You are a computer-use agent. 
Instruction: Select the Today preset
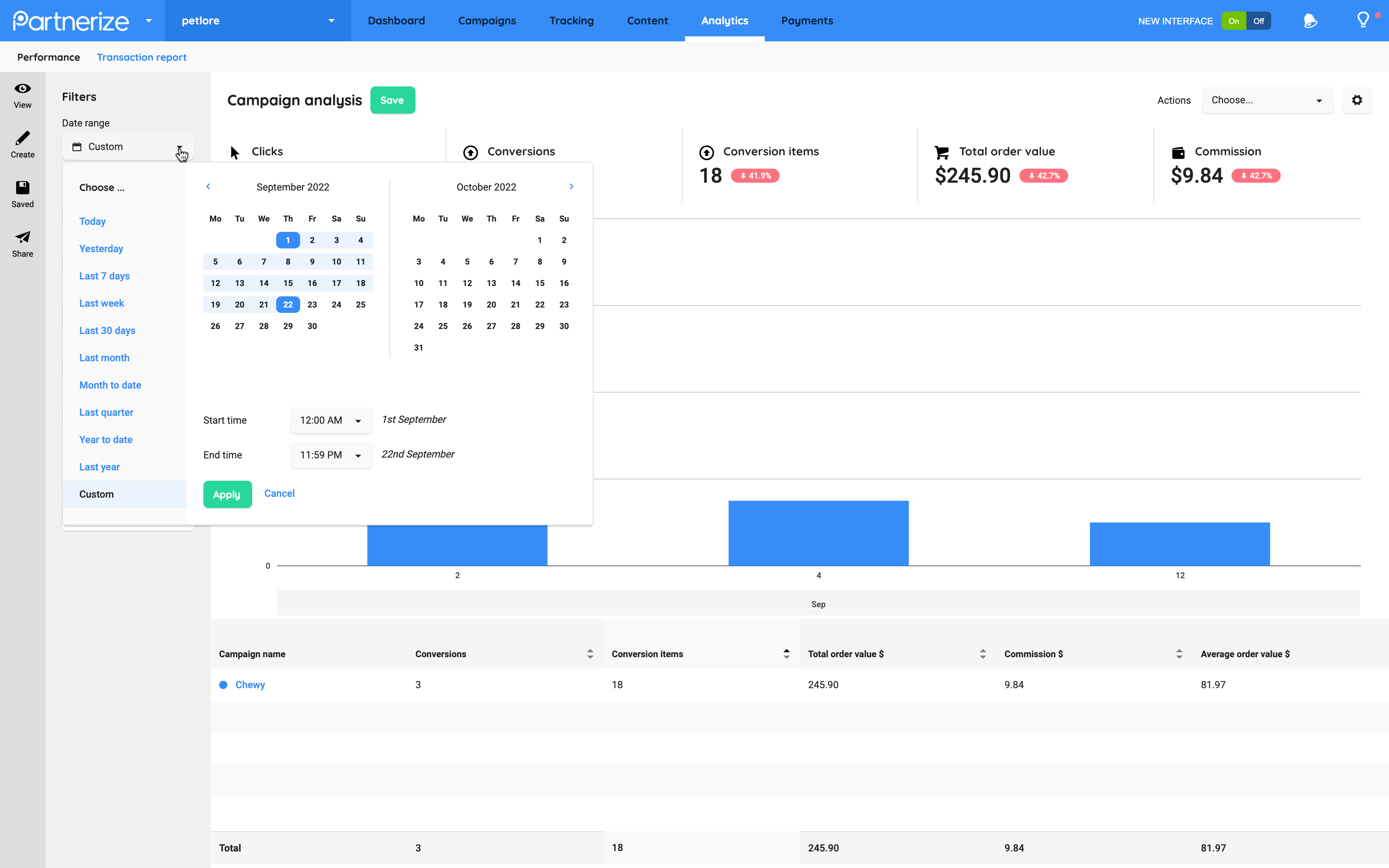tap(93, 222)
